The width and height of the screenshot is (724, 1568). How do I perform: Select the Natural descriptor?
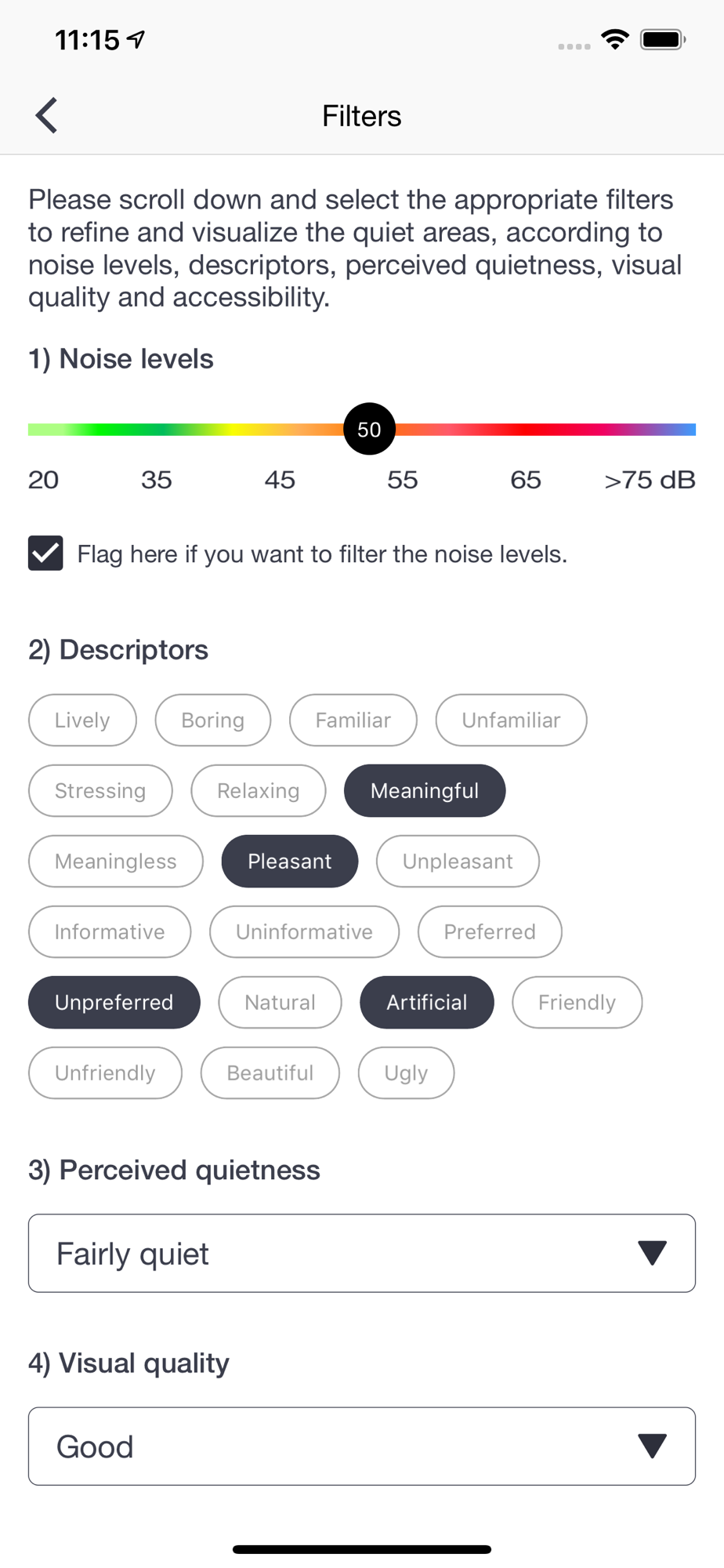point(280,1002)
